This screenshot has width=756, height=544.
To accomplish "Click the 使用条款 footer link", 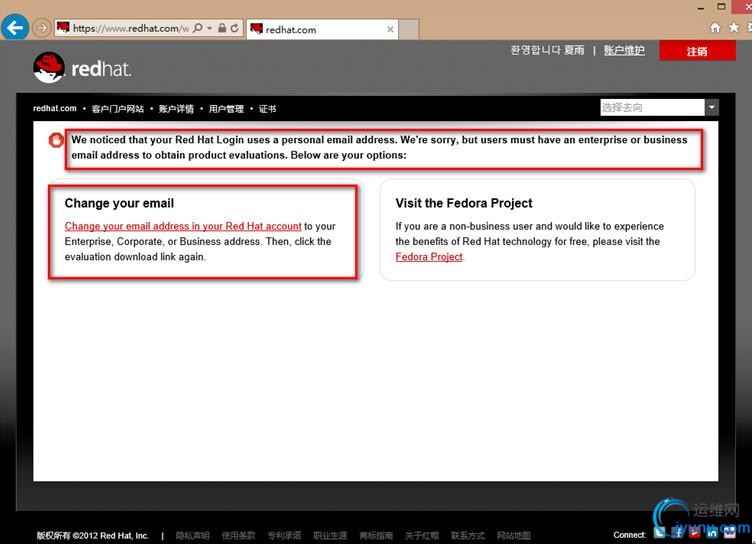I will [238, 535].
